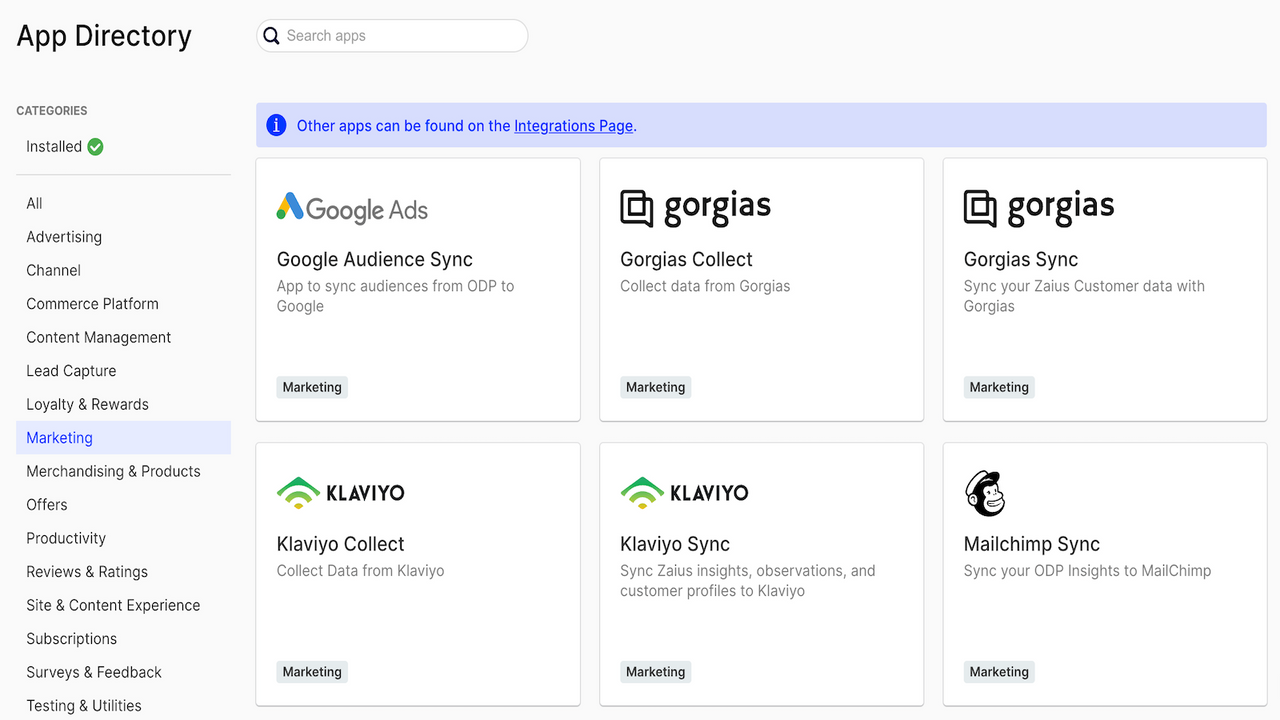Click 'Sync your Zaius Customer data' description

(1084, 296)
